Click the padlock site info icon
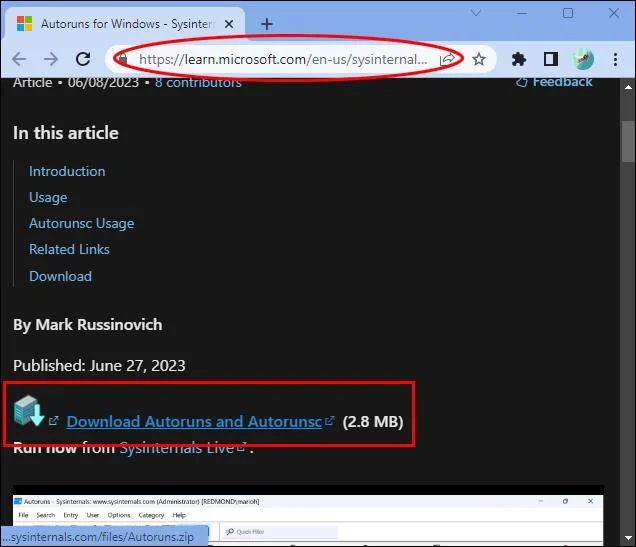Viewport: 636px width, 547px height. point(122,60)
